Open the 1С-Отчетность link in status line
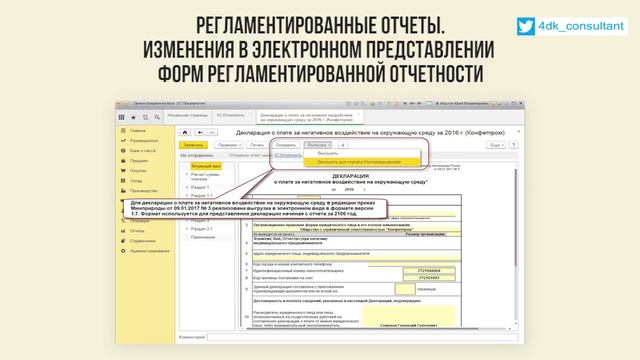 [x=287, y=156]
